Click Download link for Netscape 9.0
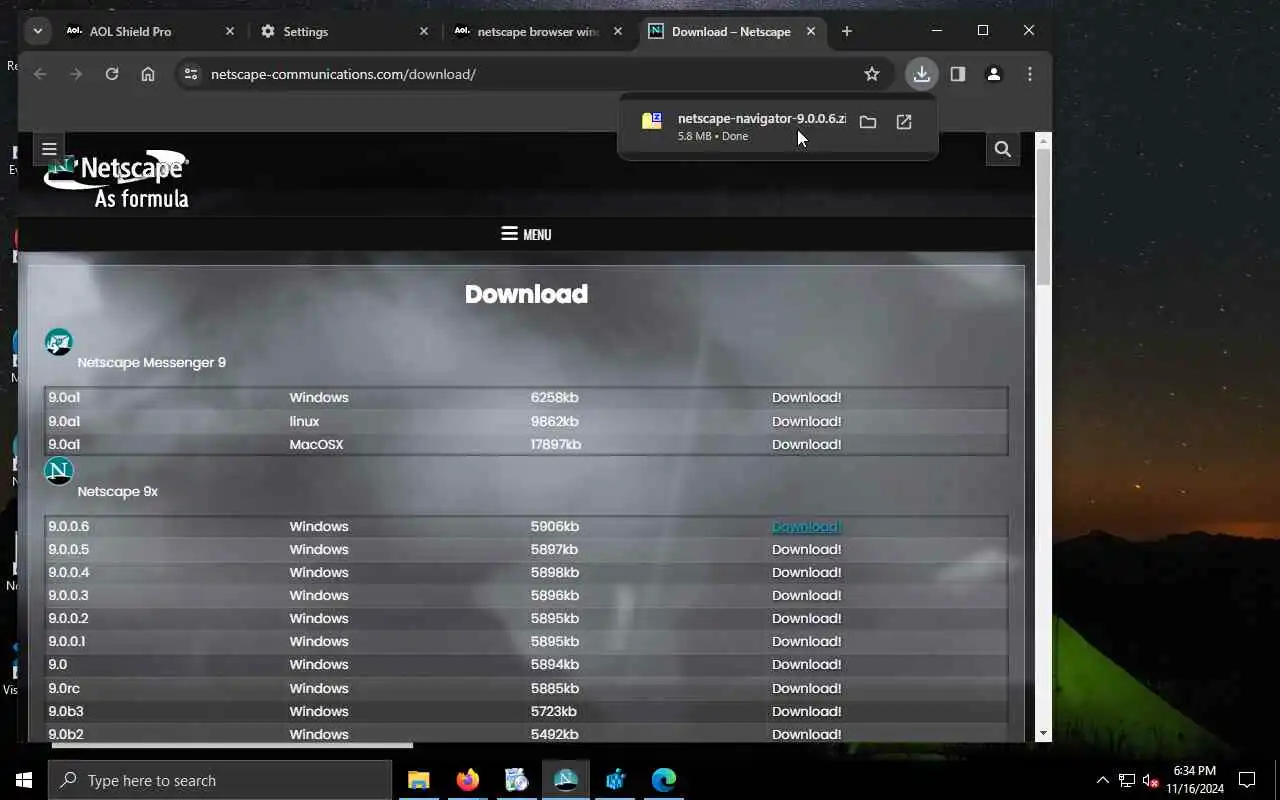The image size is (1280, 800). tap(806, 664)
